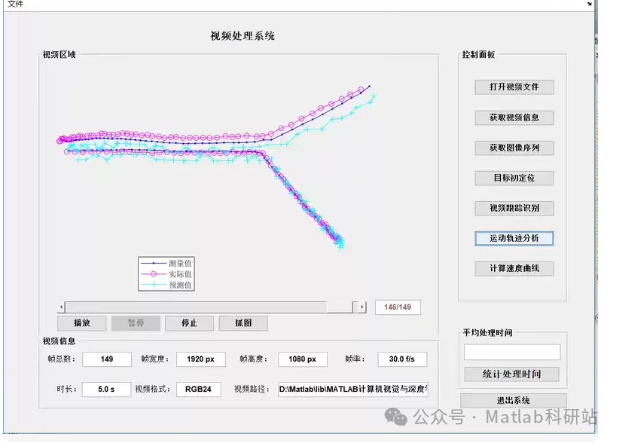The image size is (618, 442).
Task: Click the 视频跟踪识别 button
Action: 514,208
